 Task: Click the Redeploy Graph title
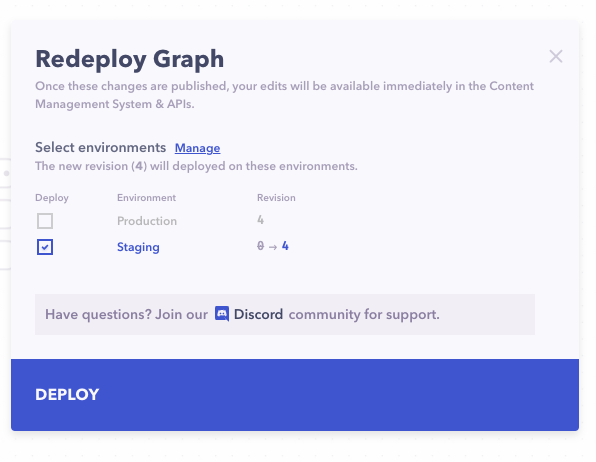coord(130,59)
